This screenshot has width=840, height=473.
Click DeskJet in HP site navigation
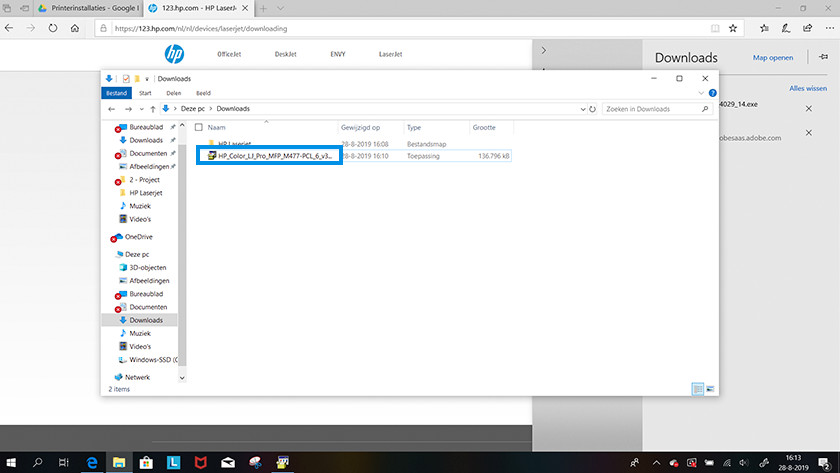(286, 54)
